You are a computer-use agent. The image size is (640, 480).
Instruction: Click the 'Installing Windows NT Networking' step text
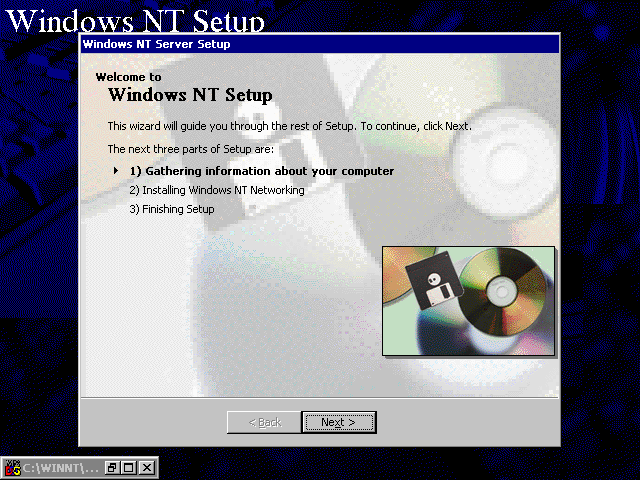pyautogui.click(x=217, y=190)
